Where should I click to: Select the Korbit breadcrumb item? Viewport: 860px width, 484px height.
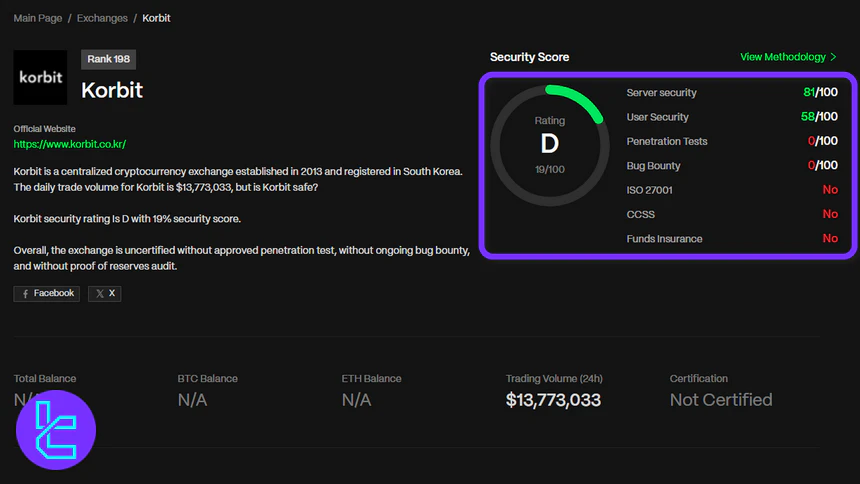coord(156,18)
